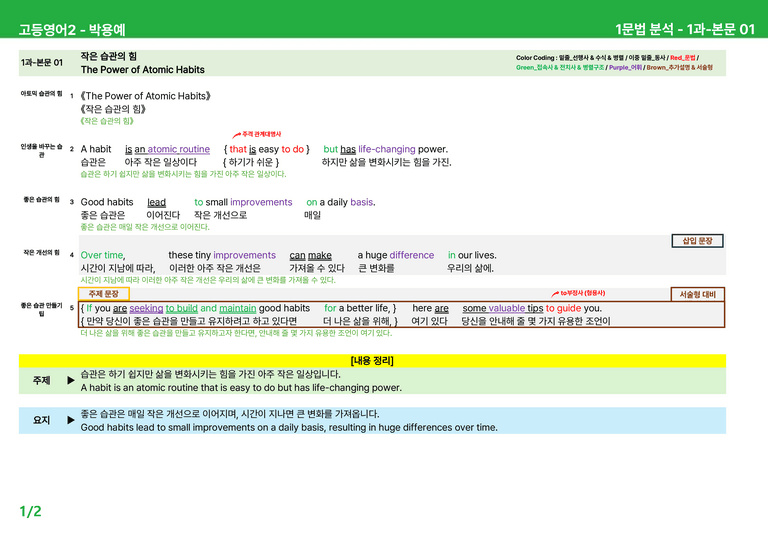
Task: Click the 1과-본문 01 section label
Action: [x=42, y=63]
